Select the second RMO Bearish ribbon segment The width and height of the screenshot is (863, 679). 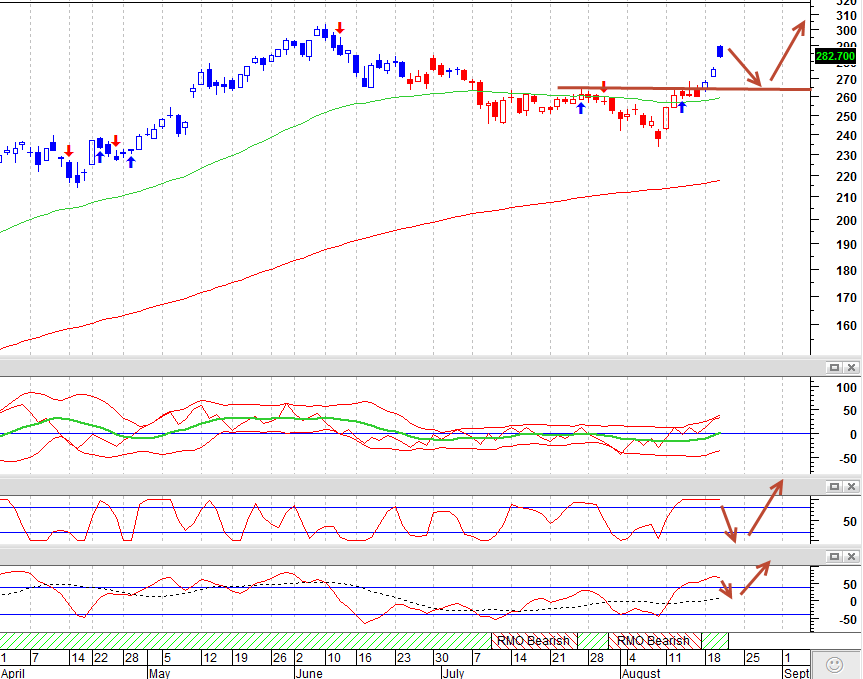654,641
